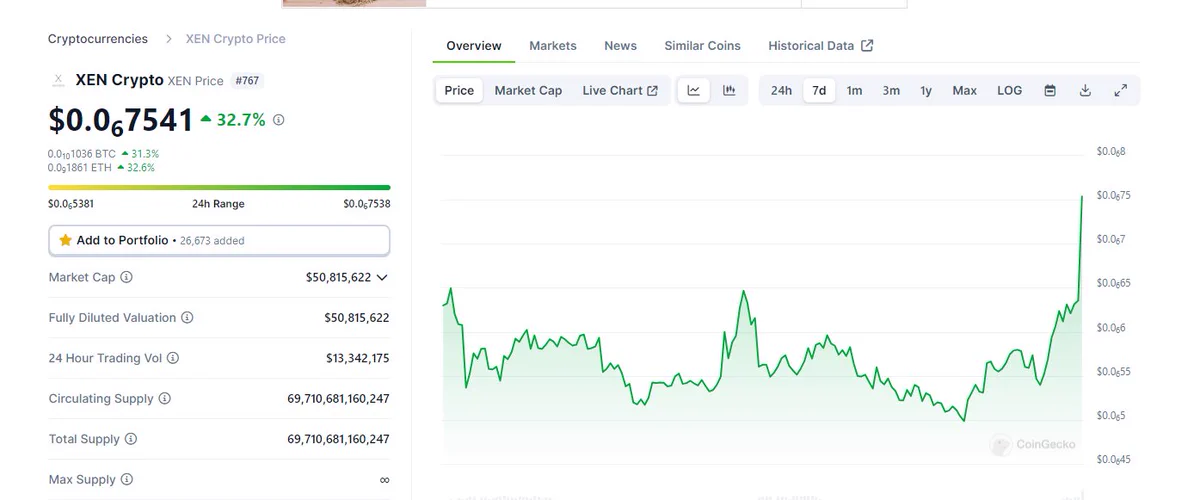This screenshot has height=500, width=1200.
Task: Click the Max Supply infinity value
Action: pos(384,480)
